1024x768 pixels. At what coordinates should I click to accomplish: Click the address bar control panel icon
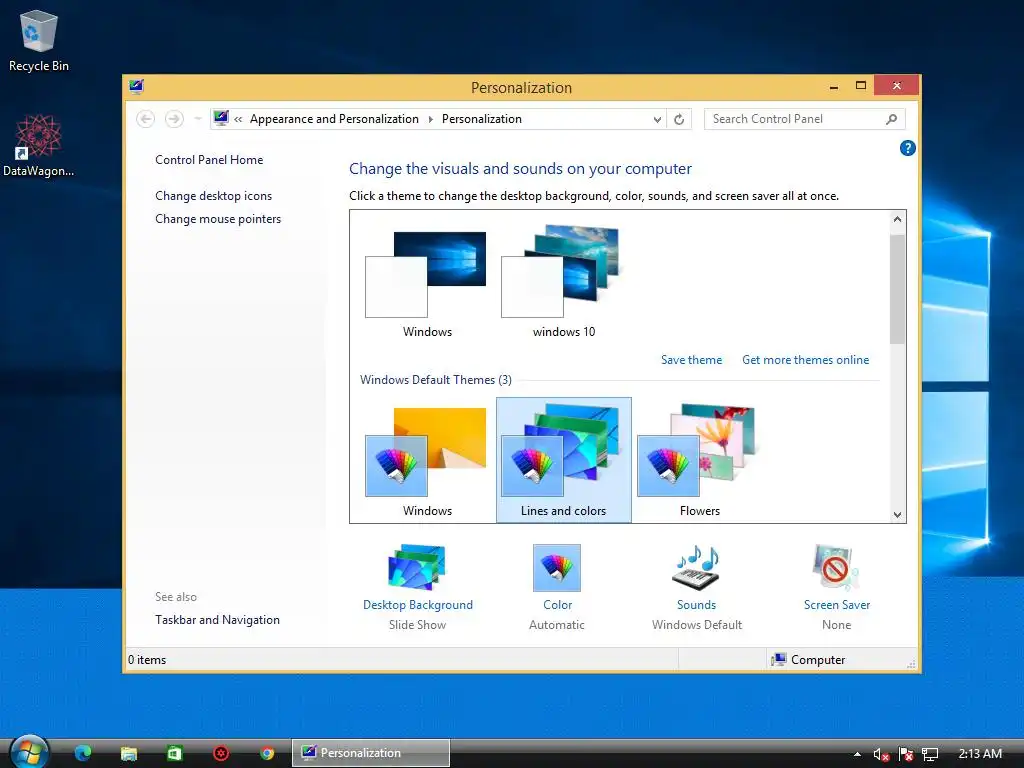tap(221, 118)
